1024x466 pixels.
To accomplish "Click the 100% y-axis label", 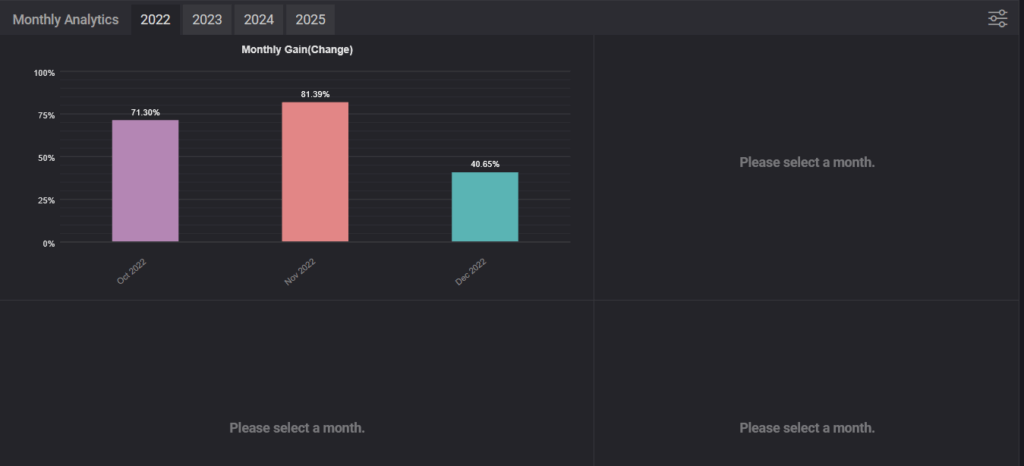I will coord(44,73).
